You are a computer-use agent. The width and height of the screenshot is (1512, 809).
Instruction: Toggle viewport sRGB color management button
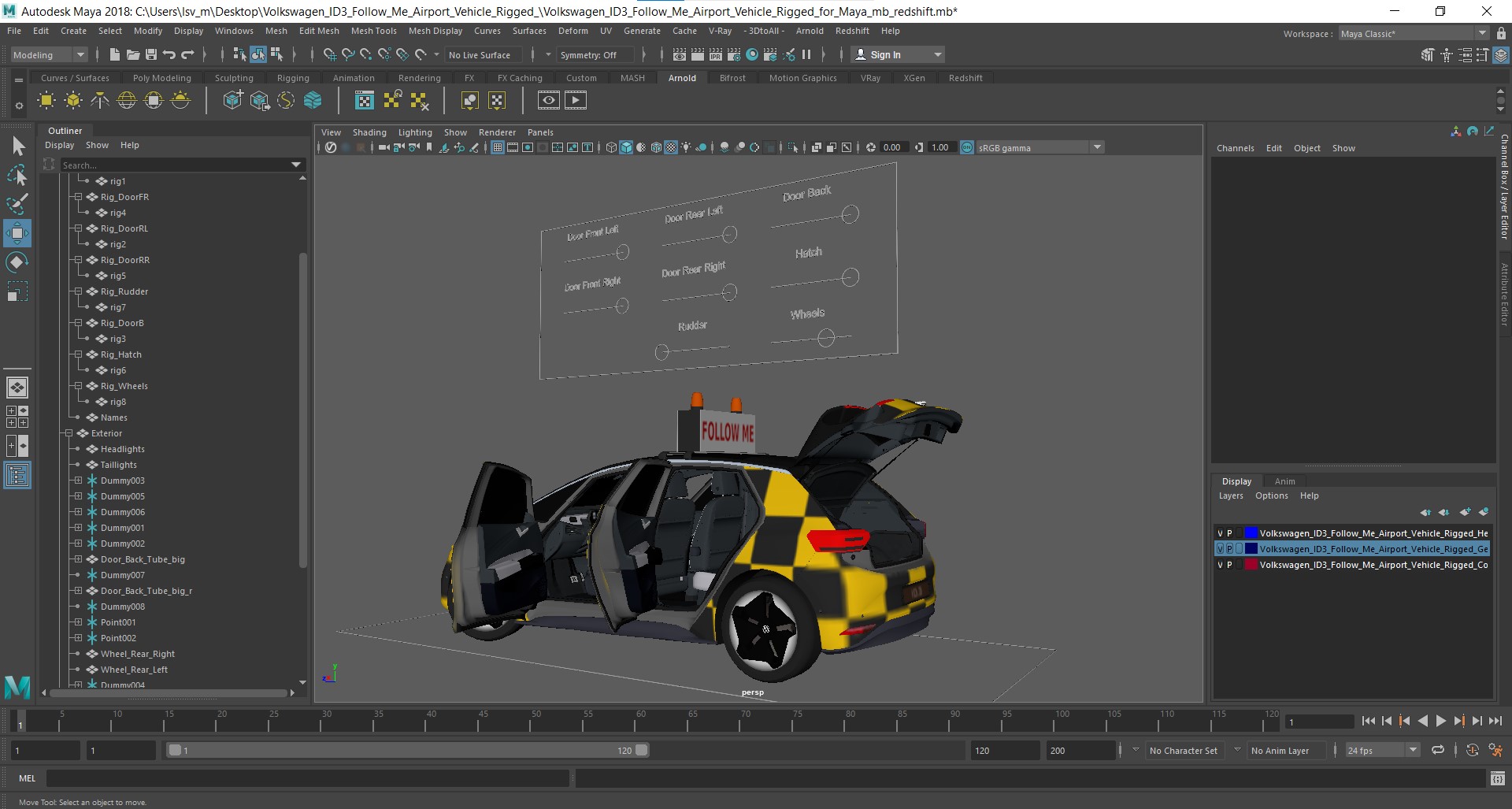[x=967, y=147]
